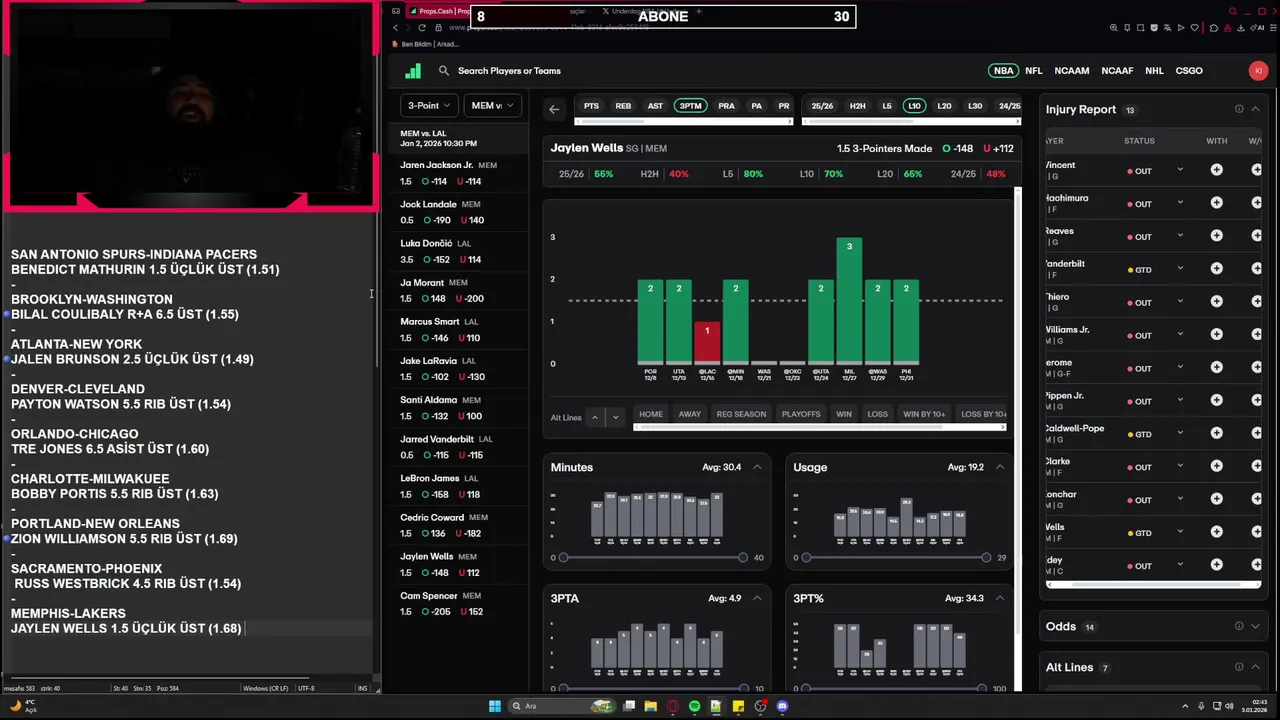Add Clarke to WITH filter
This screenshot has width=1280, height=720.
(x=1216, y=466)
